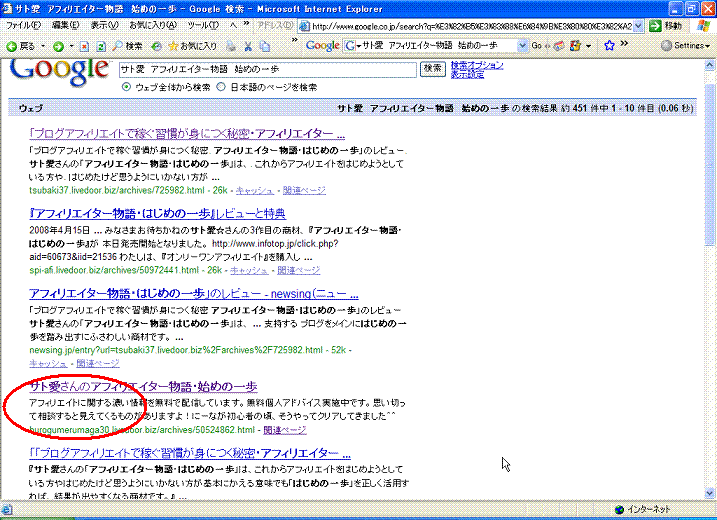Open the 検索オプション link
Viewport: 717px width, 520px height.
pos(477,65)
